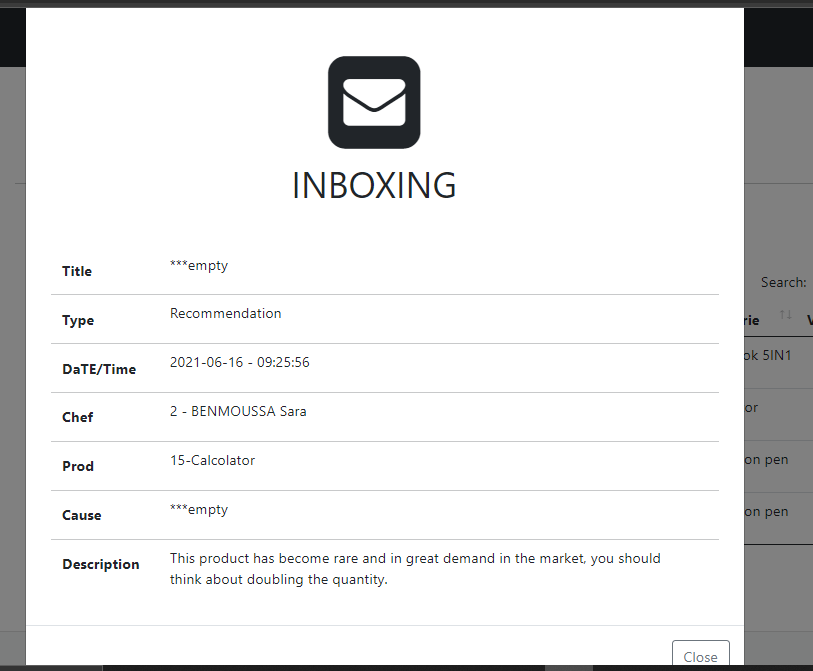
Task: Click the INBOXING heading
Action: click(x=374, y=186)
